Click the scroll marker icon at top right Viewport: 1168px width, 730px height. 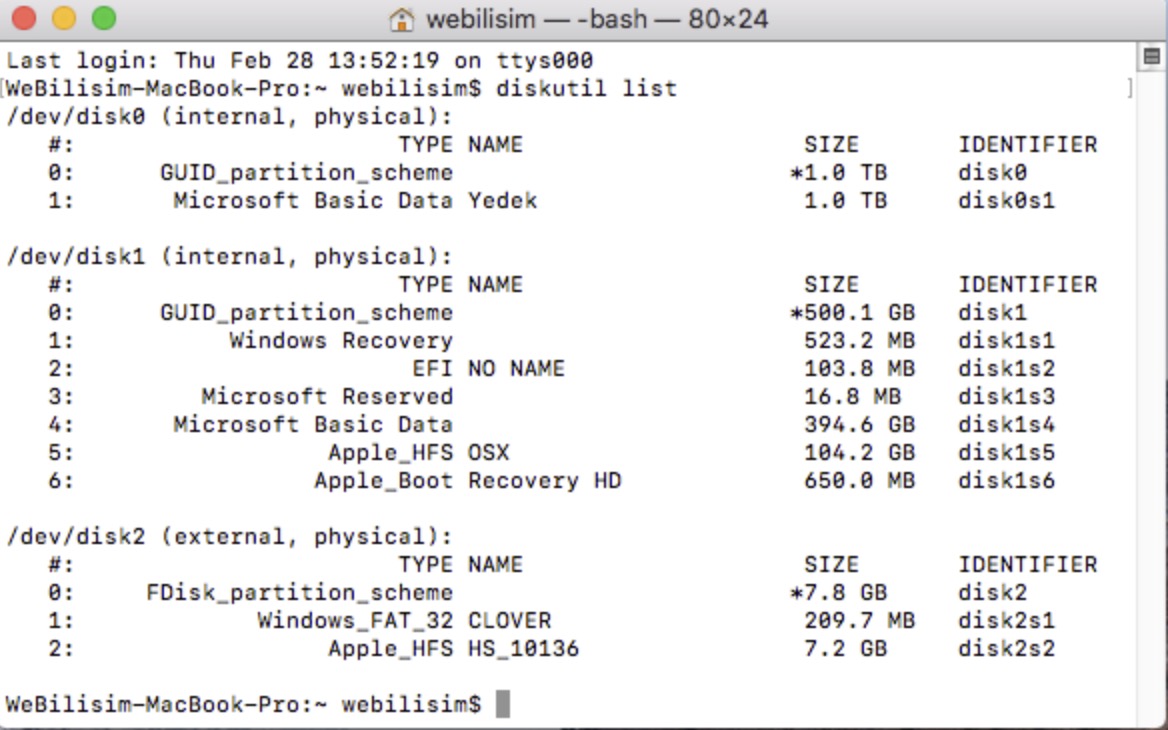point(1150,55)
